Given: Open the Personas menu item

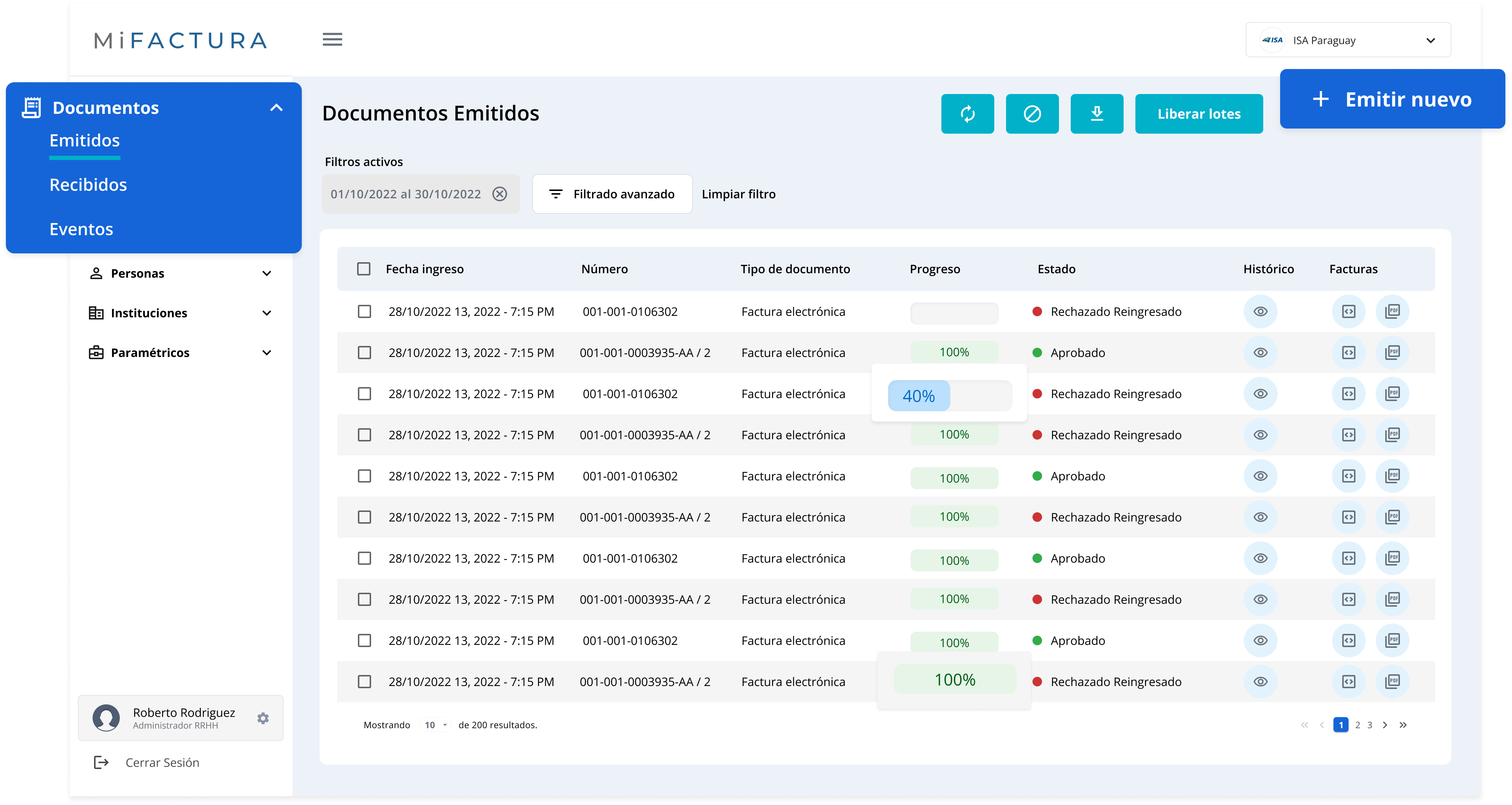Looking at the screenshot, I should (180, 274).
